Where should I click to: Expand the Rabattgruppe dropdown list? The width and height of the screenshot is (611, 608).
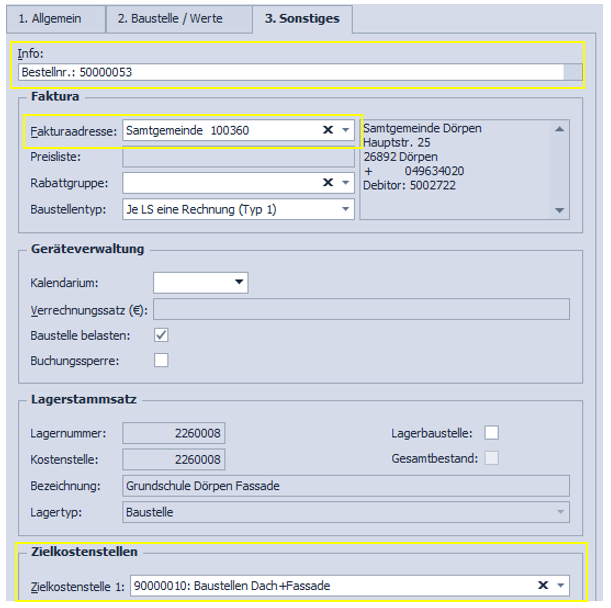point(346,182)
